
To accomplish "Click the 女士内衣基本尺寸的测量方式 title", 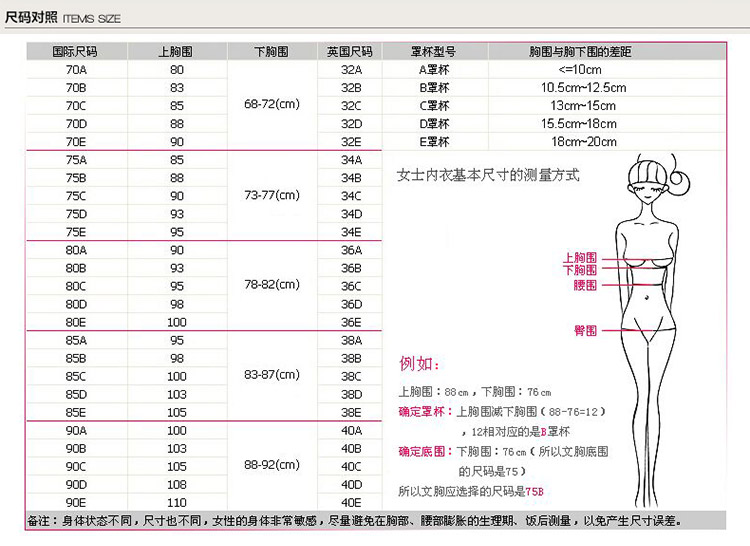I will 488,175.
